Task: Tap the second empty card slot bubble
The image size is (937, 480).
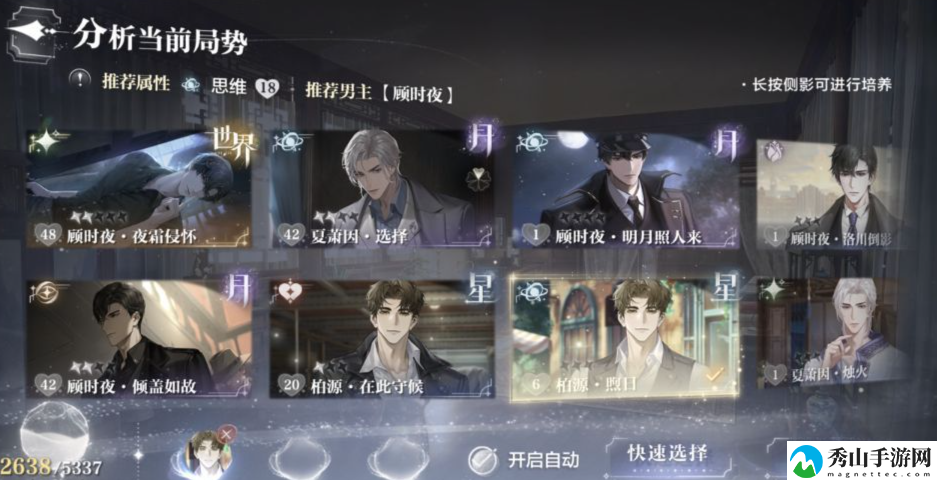Action: tap(300, 458)
